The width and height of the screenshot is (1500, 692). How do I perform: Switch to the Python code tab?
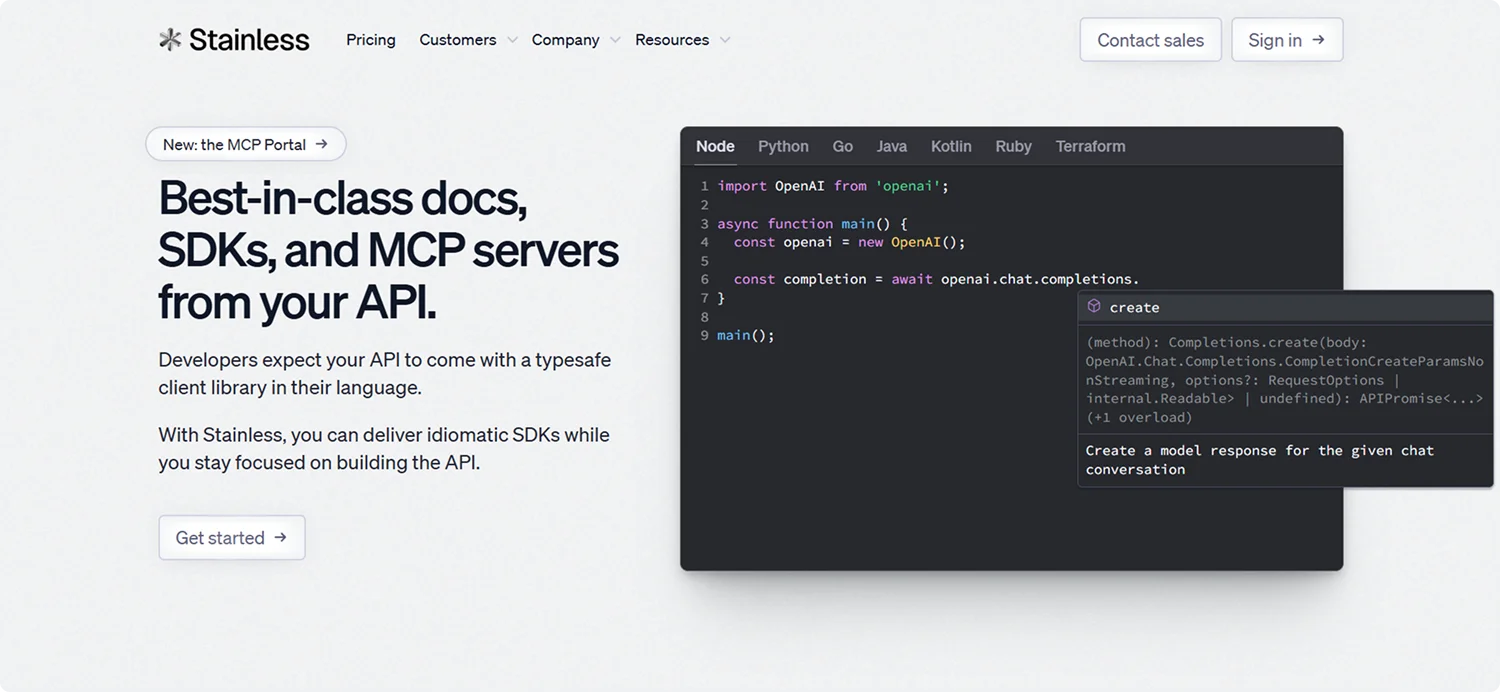click(x=783, y=146)
